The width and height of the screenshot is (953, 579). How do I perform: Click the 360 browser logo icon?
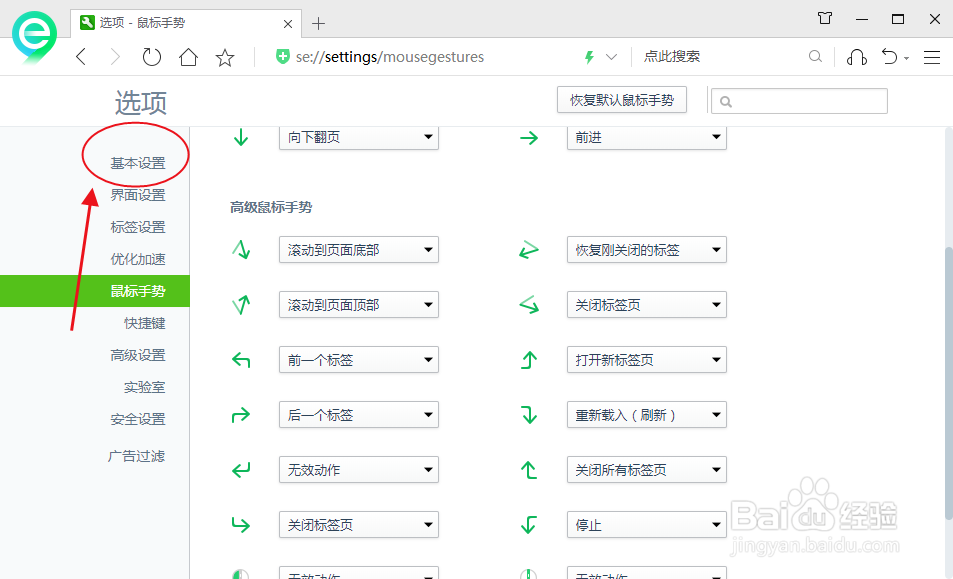click(x=35, y=36)
